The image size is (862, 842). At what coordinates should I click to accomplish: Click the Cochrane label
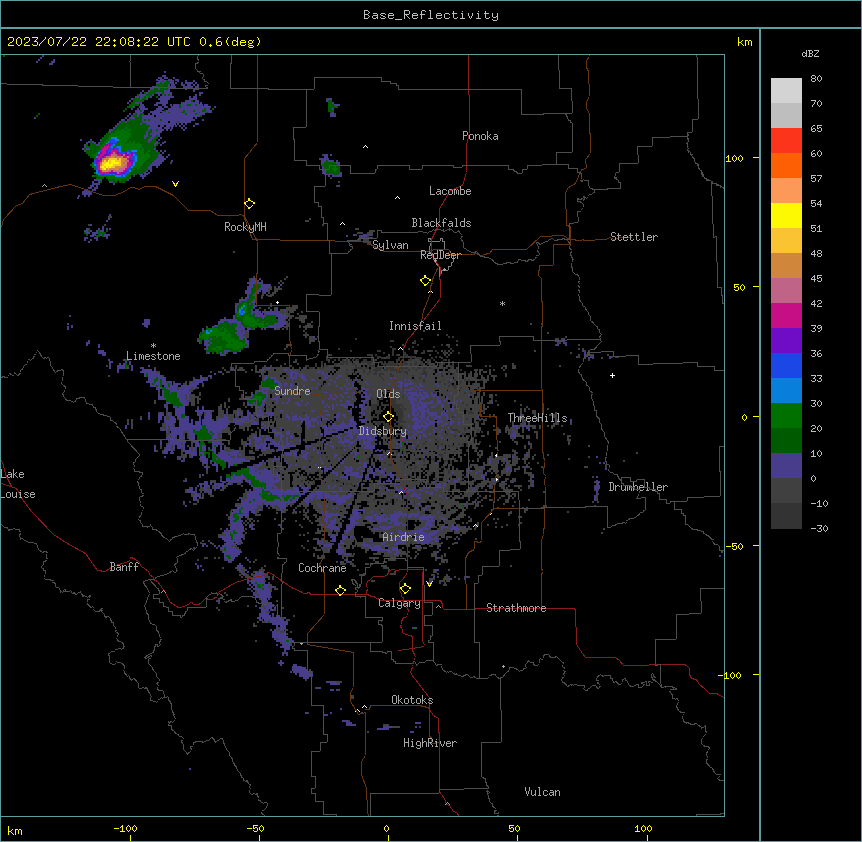[x=322, y=568]
